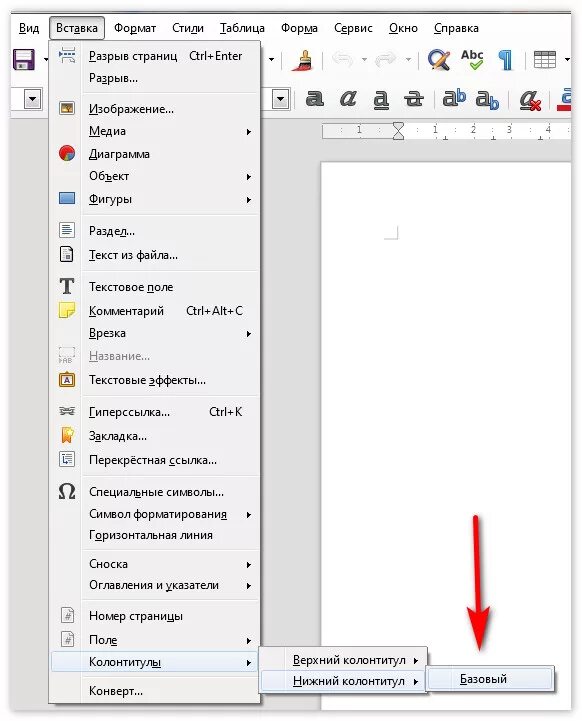Viewport: 582px width, 721px height.
Task: Click the Redo arrow icon
Action: point(386,60)
